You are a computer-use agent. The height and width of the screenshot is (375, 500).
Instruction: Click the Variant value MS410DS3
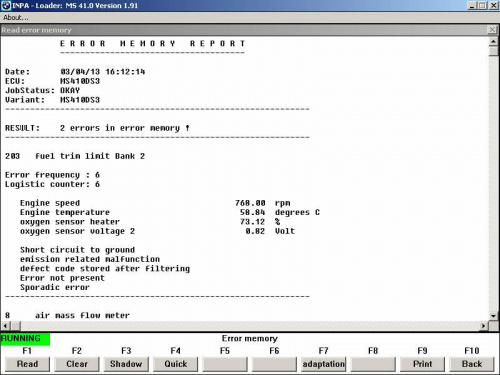tap(80, 100)
